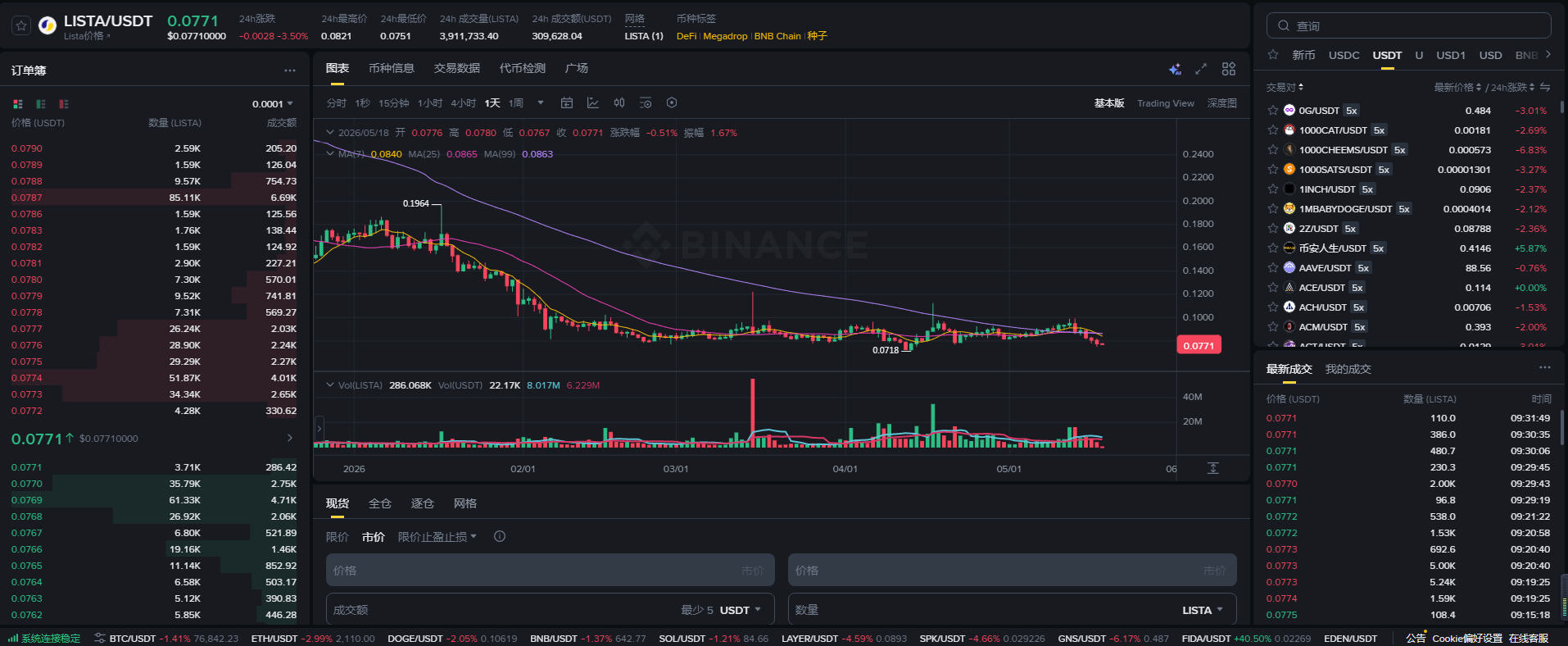Screen dimensions: 1568x646
Task: Select the 基本版 chart mode
Action: point(1109,103)
